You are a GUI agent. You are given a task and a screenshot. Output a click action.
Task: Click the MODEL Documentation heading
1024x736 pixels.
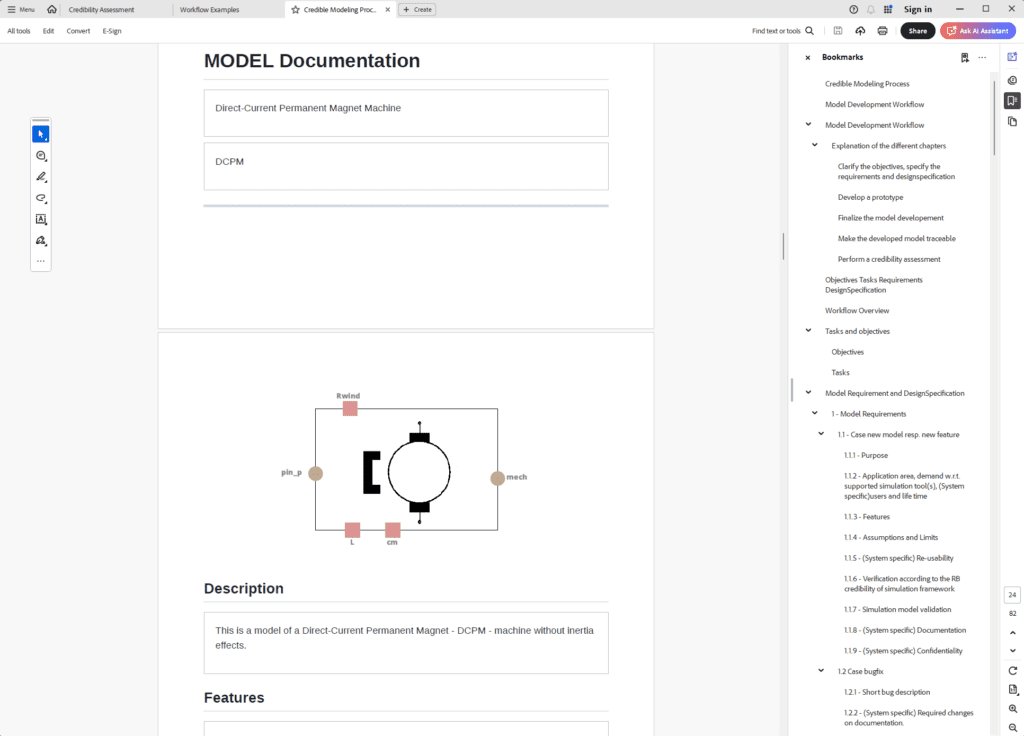click(312, 61)
